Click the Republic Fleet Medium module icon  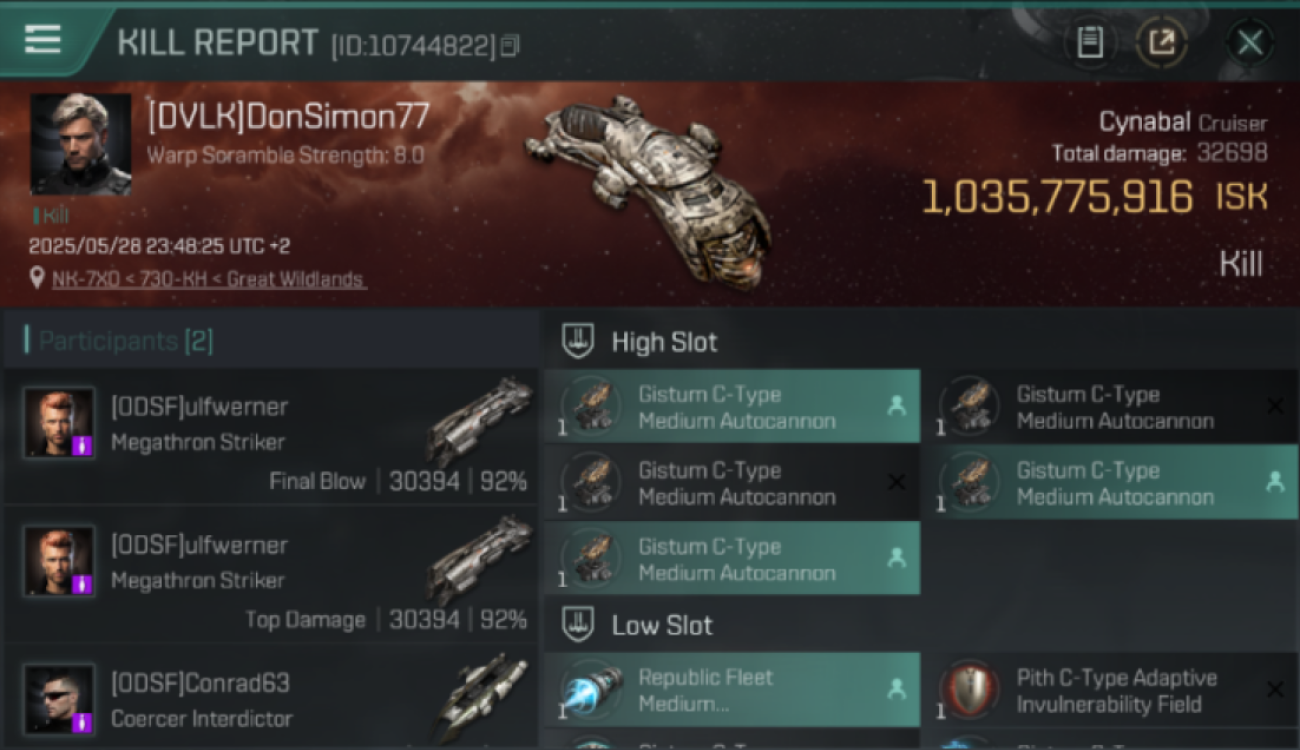point(591,690)
